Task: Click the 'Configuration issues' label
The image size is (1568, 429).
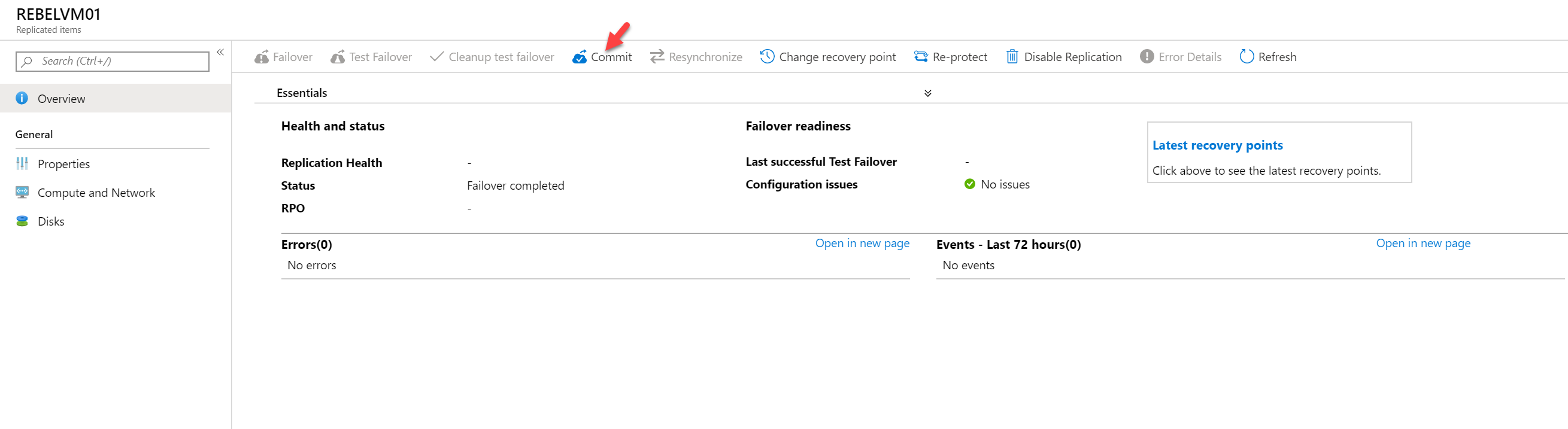Action: click(802, 184)
